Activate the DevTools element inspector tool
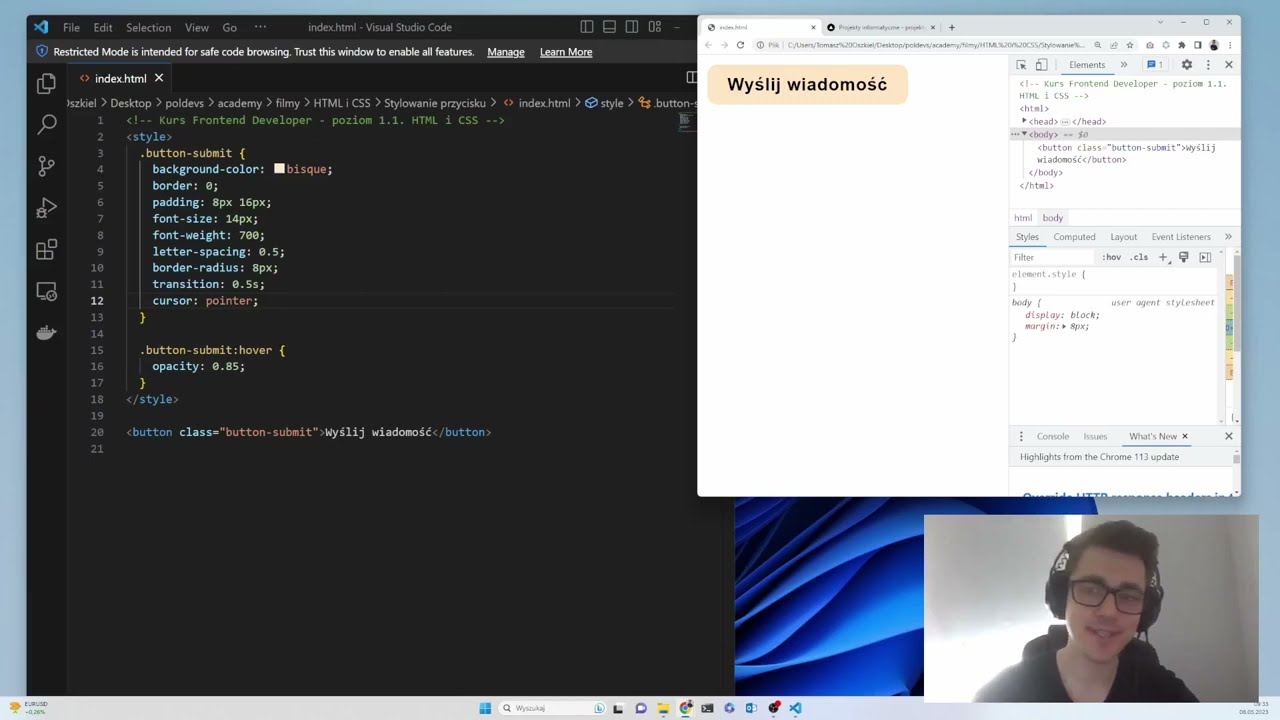1280x720 pixels. coord(1021,65)
